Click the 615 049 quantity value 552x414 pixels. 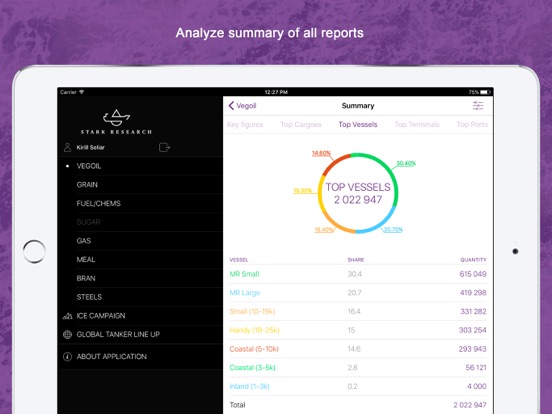(473, 274)
